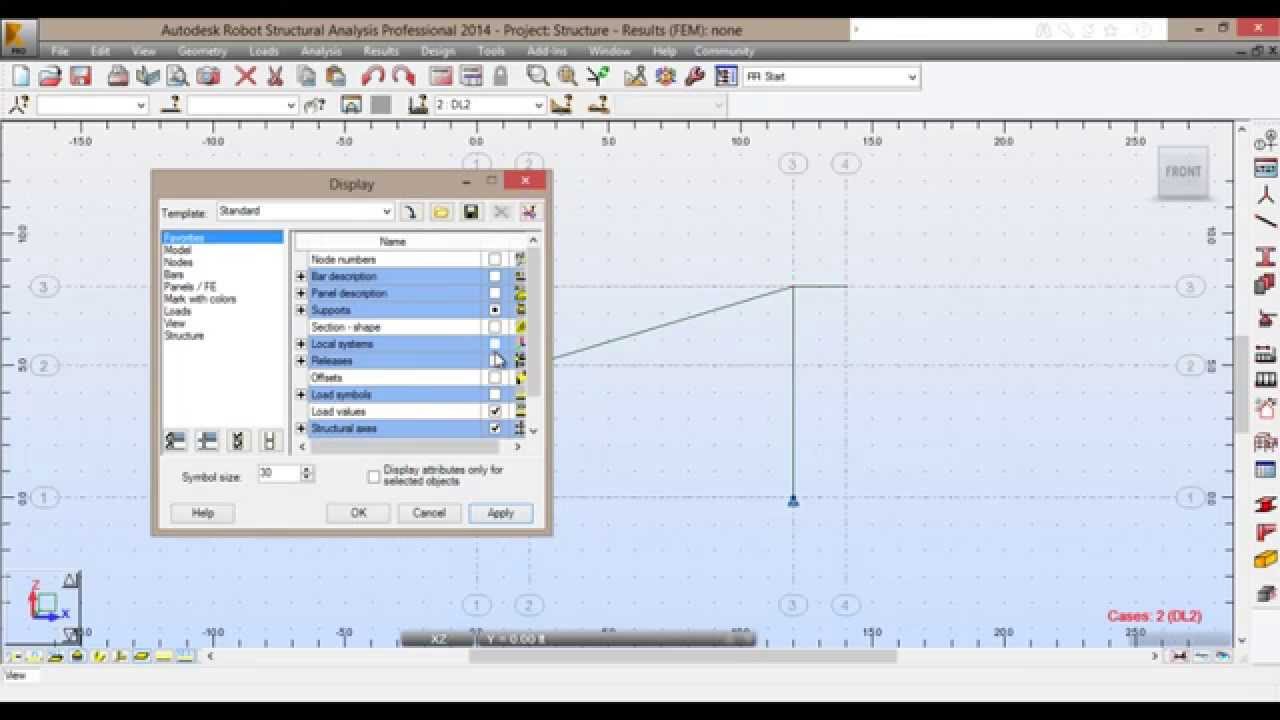Expand the Load symbols row
The height and width of the screenshot is (720, 1280).
(301, 395)
